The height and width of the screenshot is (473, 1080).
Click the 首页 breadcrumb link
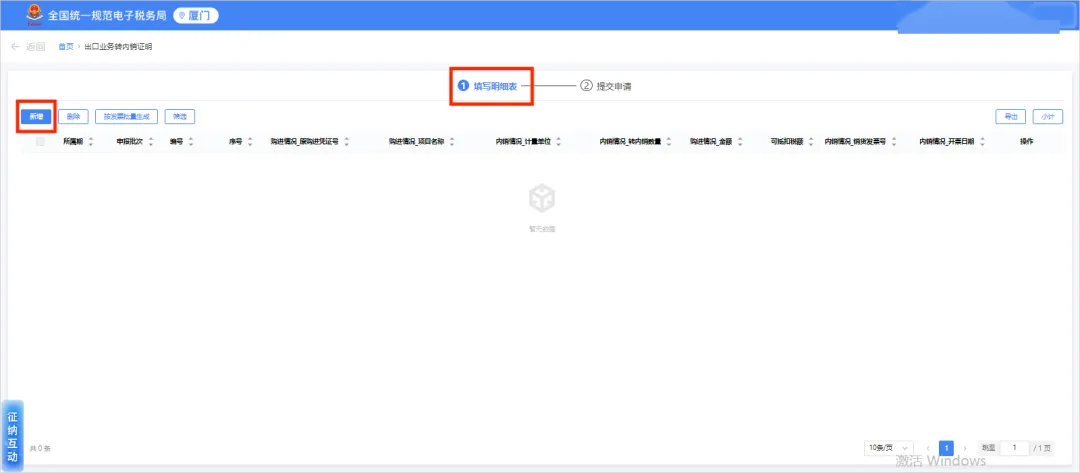coord(65,47)
